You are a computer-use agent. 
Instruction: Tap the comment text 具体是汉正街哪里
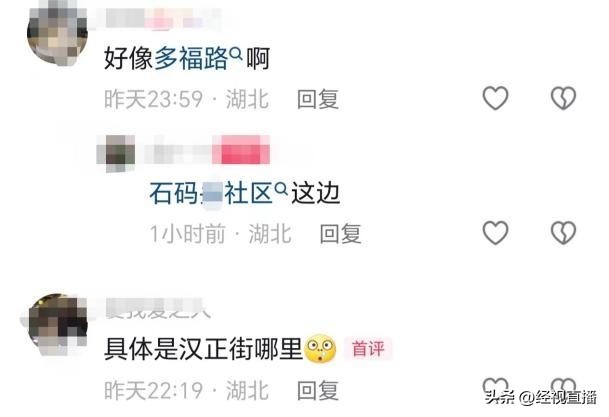tap(203, 349)
